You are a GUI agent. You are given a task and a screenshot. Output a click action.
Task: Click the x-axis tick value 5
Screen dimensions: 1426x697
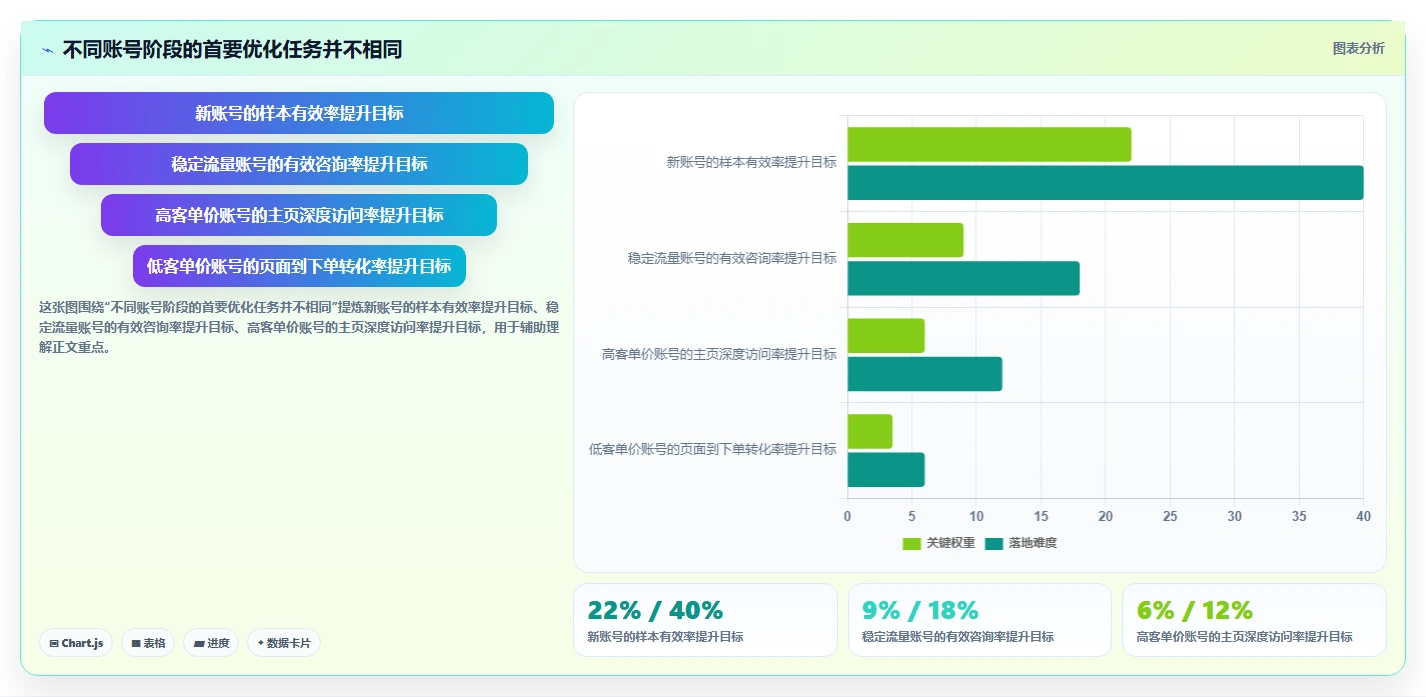point(912,516)
